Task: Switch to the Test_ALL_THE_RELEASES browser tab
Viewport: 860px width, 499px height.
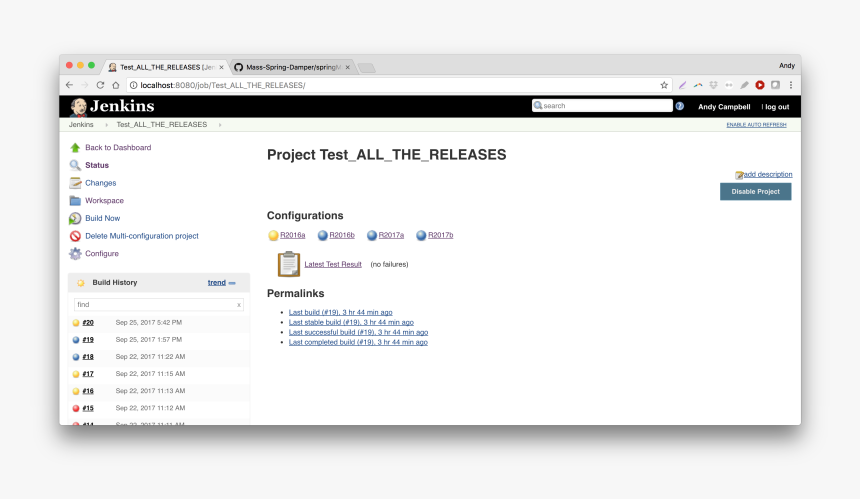Action: 166,67
